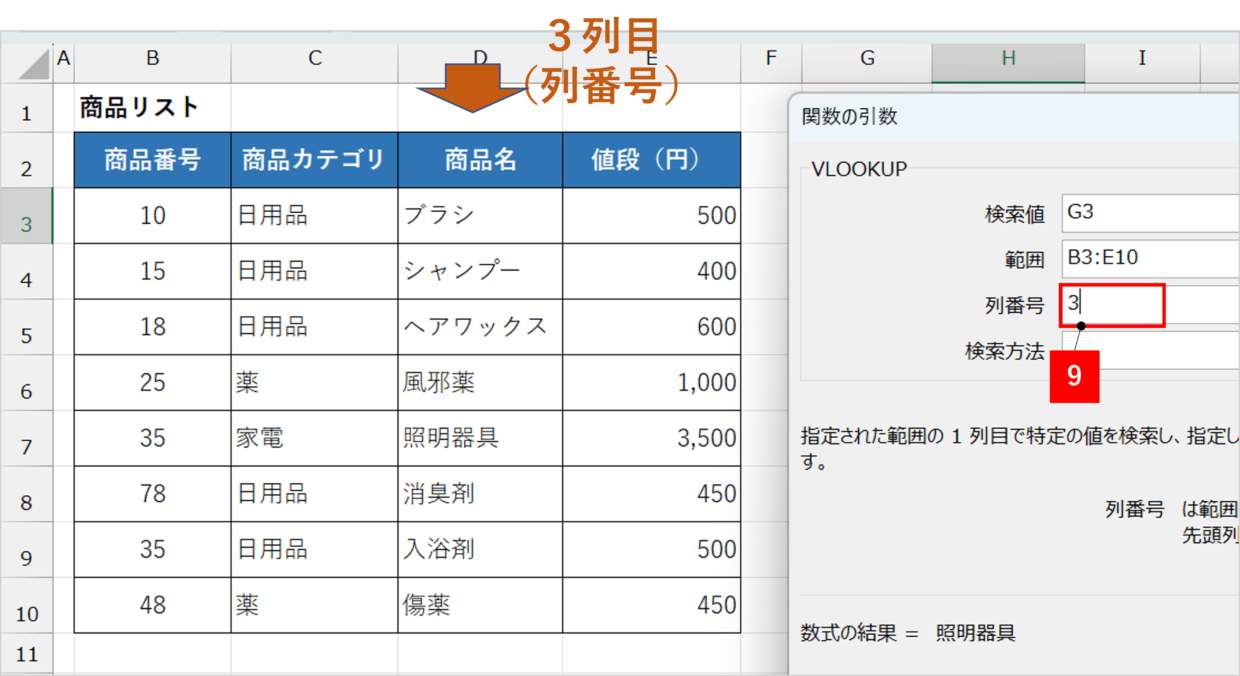Select column B header
The width and height of the screenshot is (1240, 676).
tap(152, 59)
